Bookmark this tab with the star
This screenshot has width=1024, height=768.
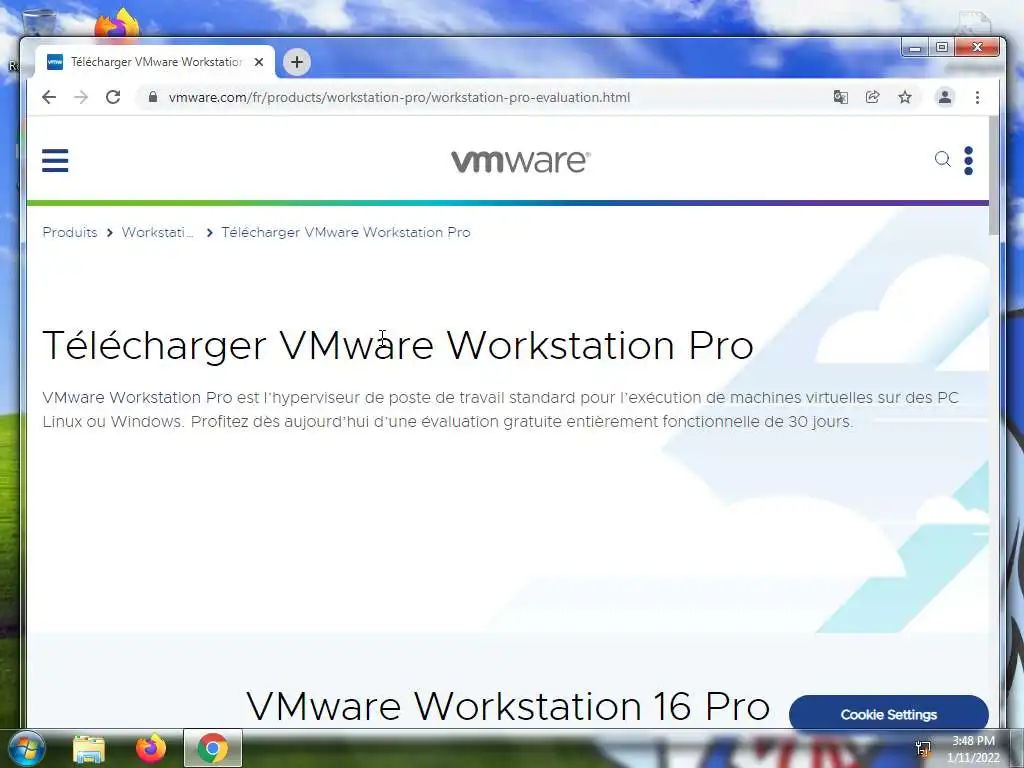click(x=904, y=97)
